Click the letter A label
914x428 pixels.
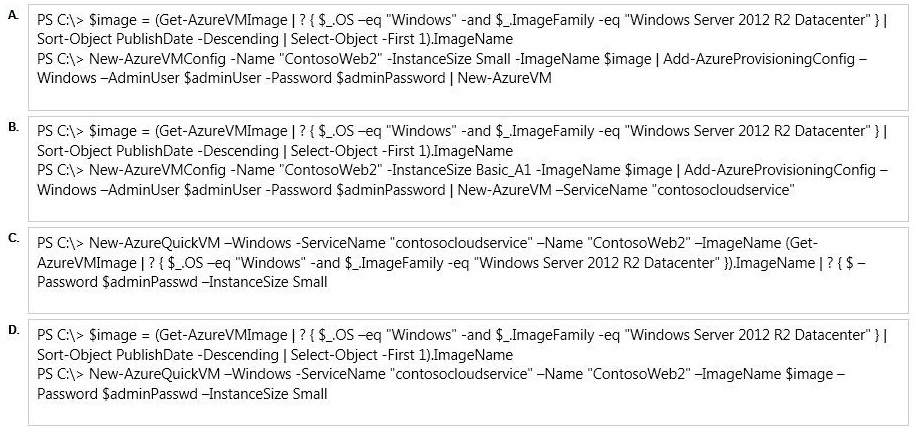[13, 17]
